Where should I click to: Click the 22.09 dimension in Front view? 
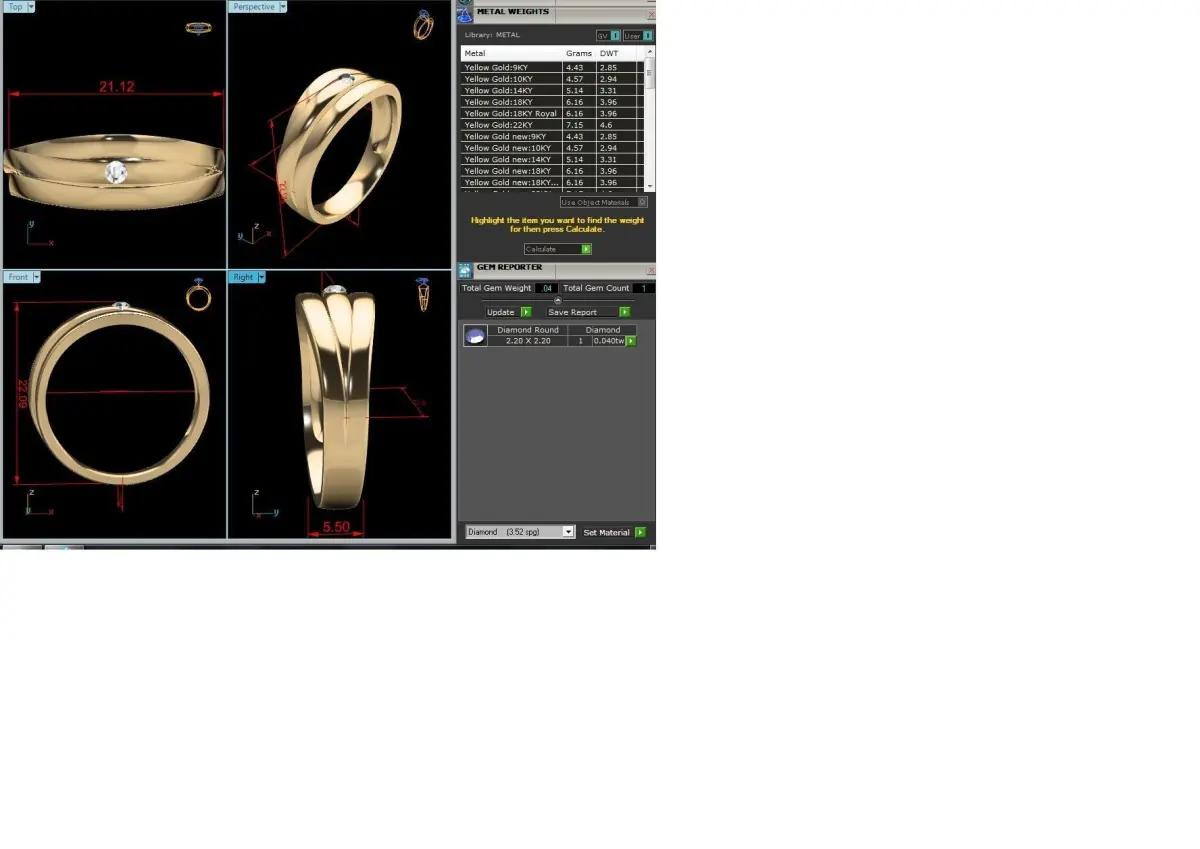(22, 394)
